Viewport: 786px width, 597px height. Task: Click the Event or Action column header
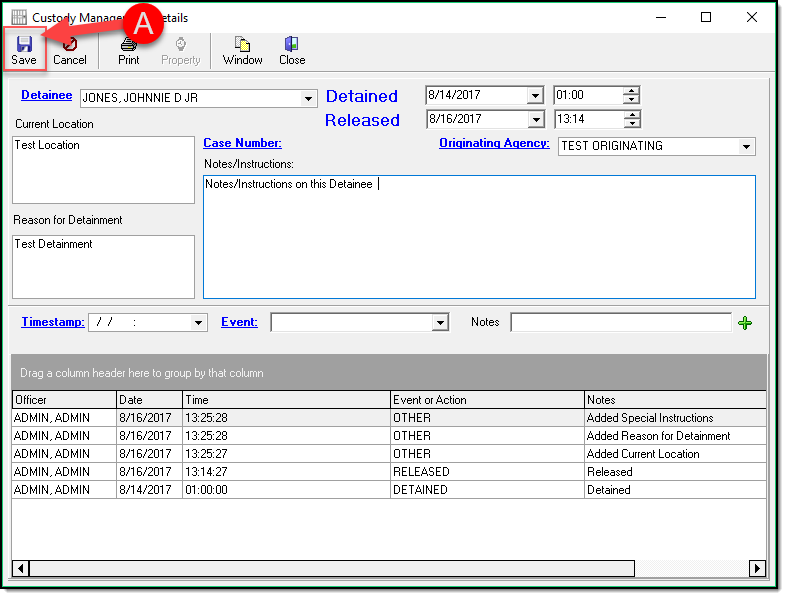coord(487,399)
